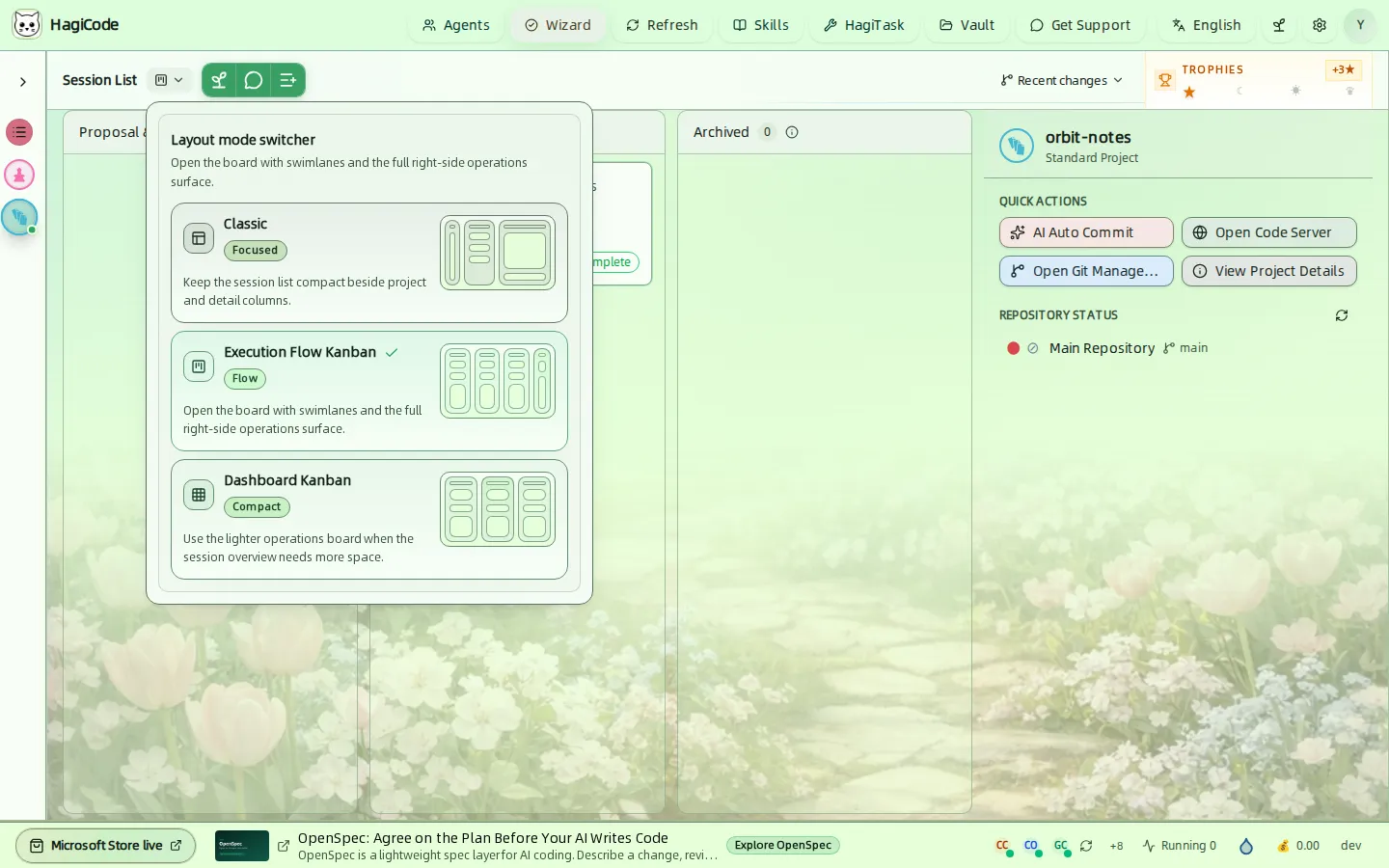Viewport: 1389px width, 868px height.
Task: Expand the Recent changes dropdown
Action: click(1062, 80)
